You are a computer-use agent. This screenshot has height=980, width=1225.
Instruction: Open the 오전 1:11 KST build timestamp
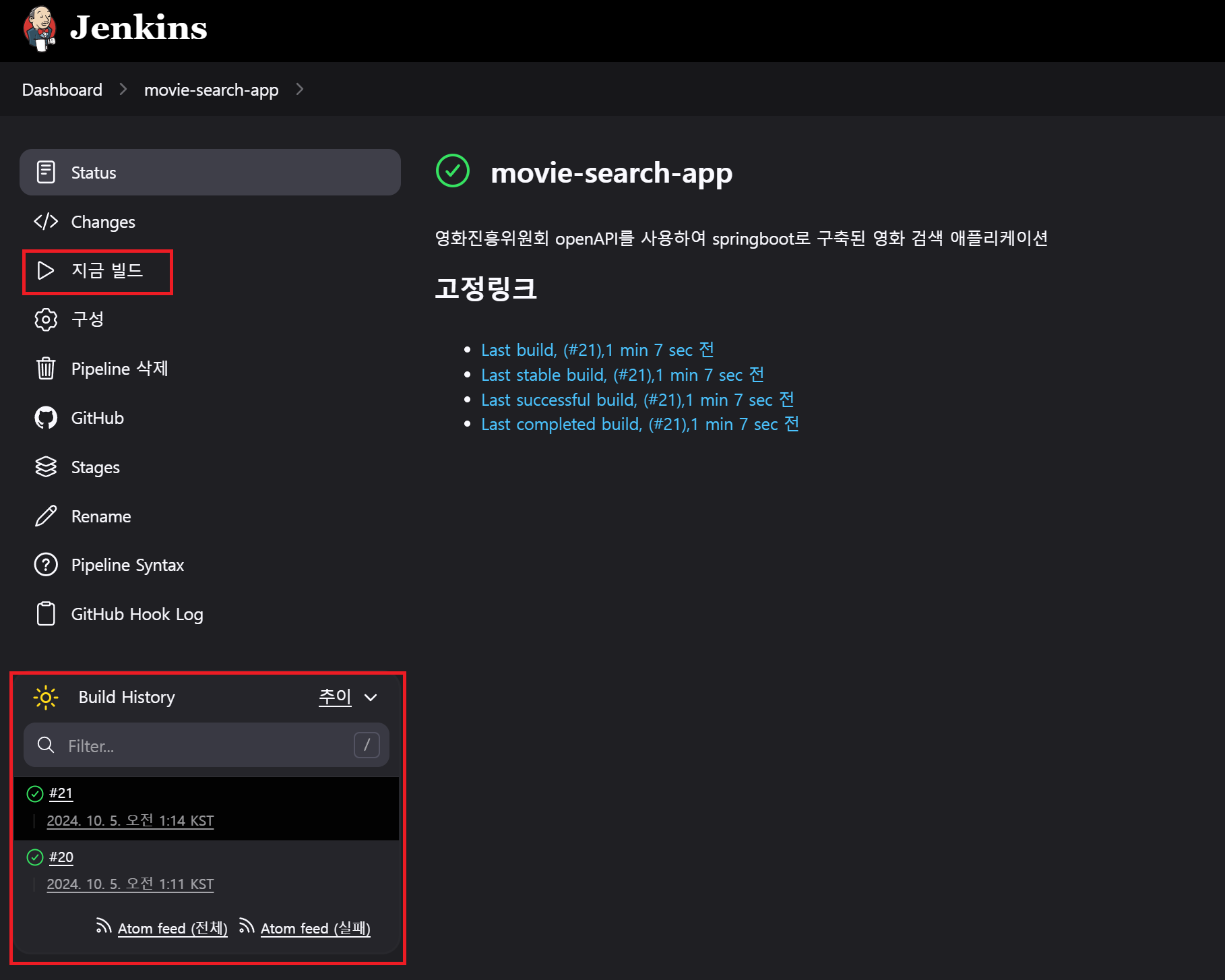click(x=130, y=884)
